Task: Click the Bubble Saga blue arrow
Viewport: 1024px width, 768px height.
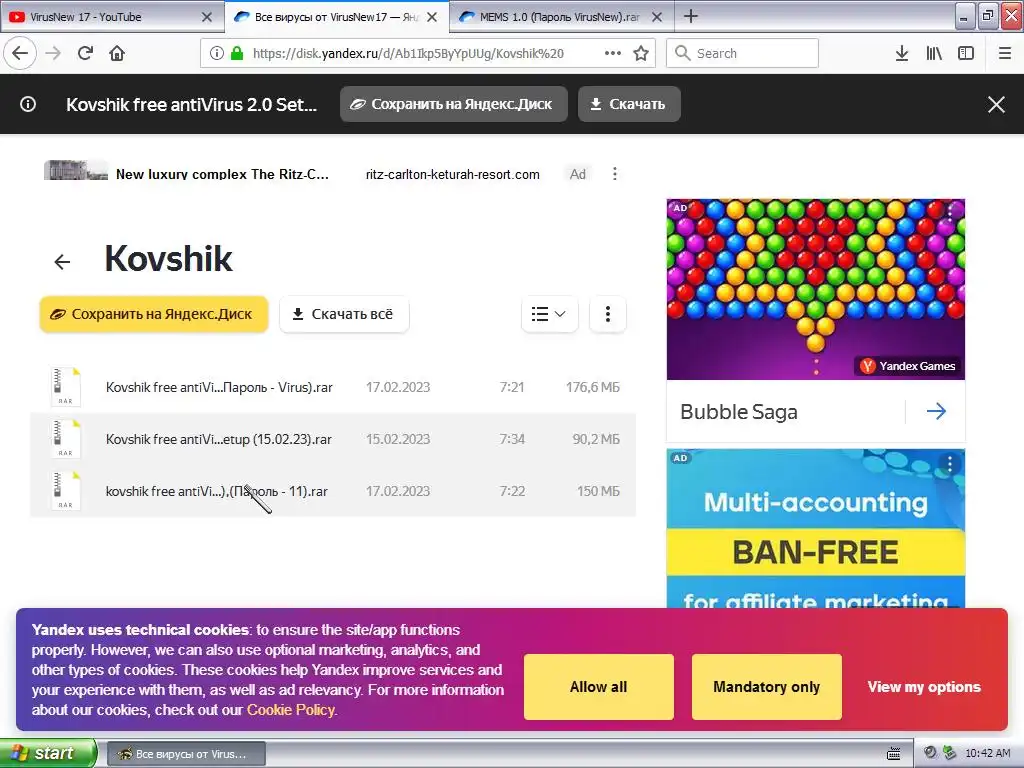Action: click(x=936, y=411)
